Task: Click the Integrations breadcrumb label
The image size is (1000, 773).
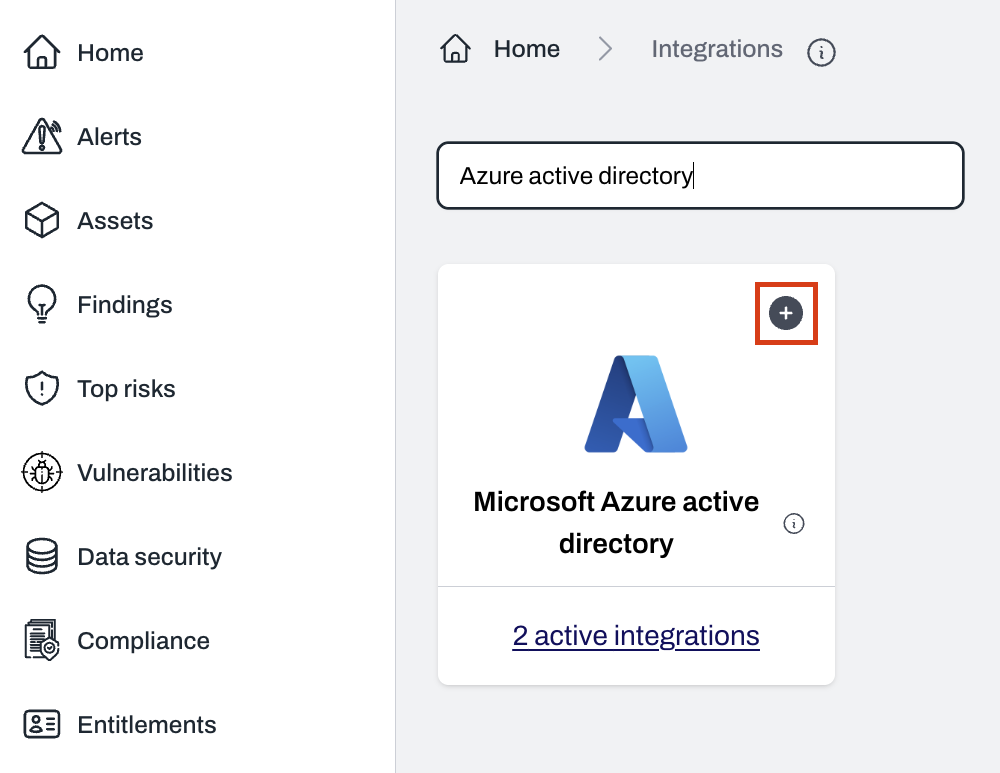Action: 717,49
